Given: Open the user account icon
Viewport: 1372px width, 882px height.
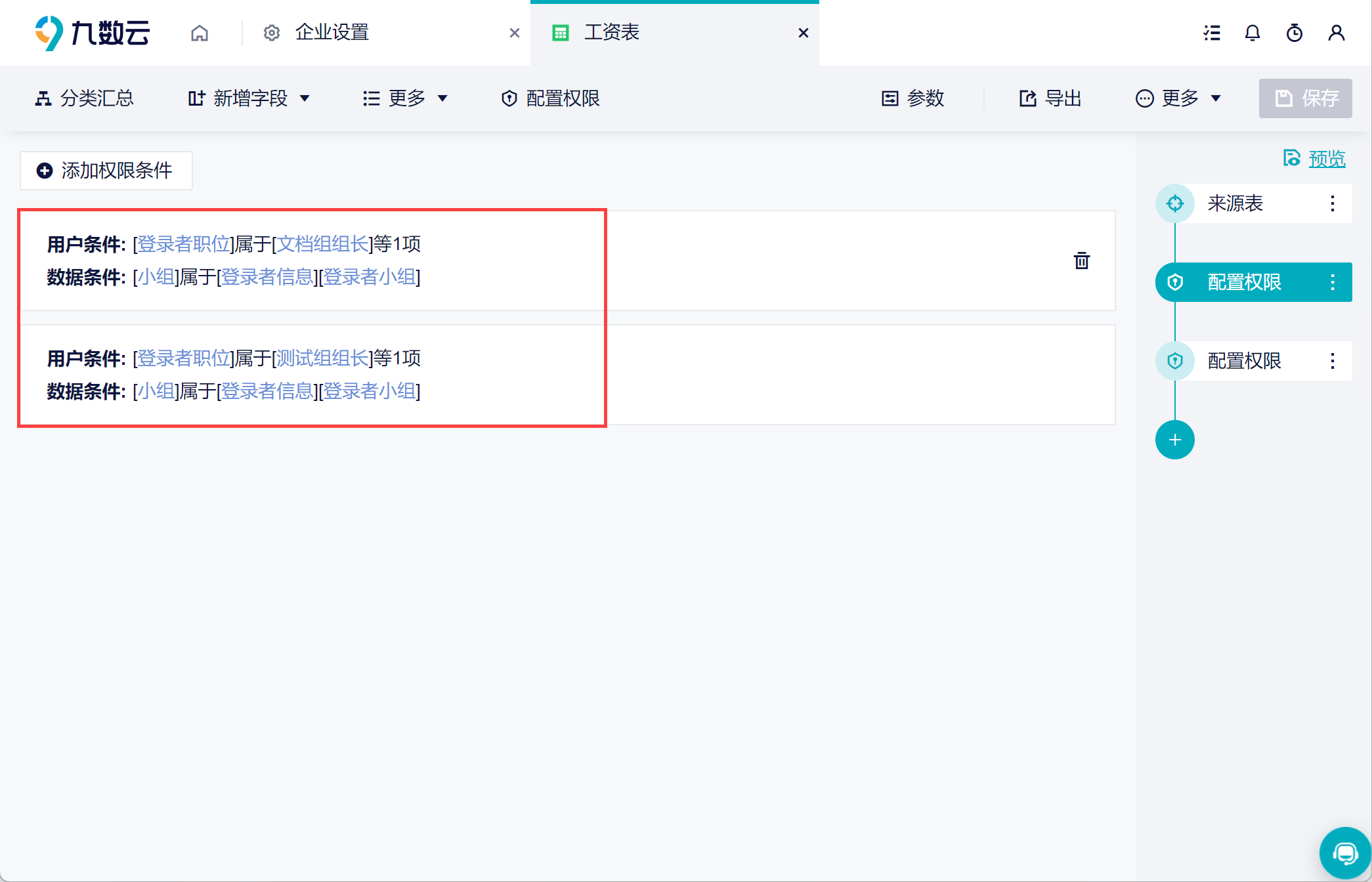Looking at the screenshot, I should (1336, 33).
